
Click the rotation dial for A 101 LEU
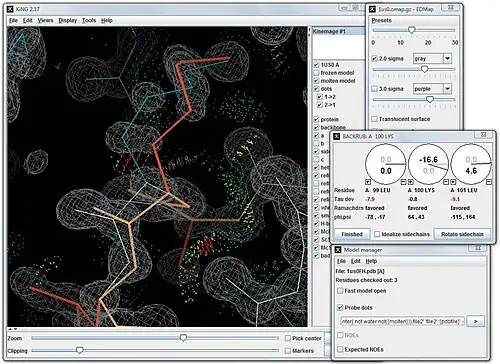471,165
